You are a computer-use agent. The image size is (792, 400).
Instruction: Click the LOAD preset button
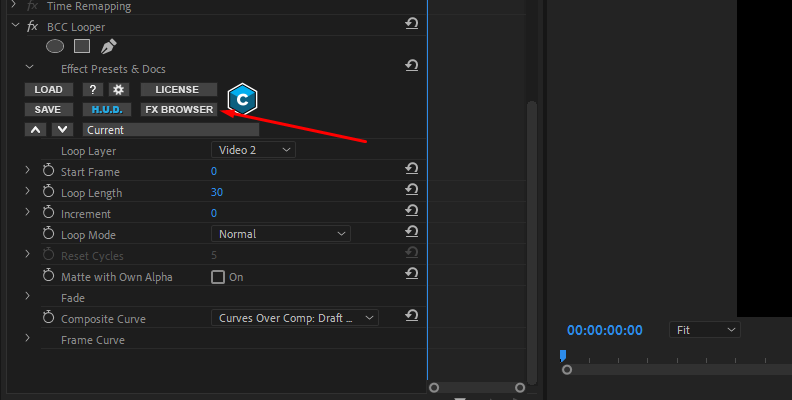49,89
